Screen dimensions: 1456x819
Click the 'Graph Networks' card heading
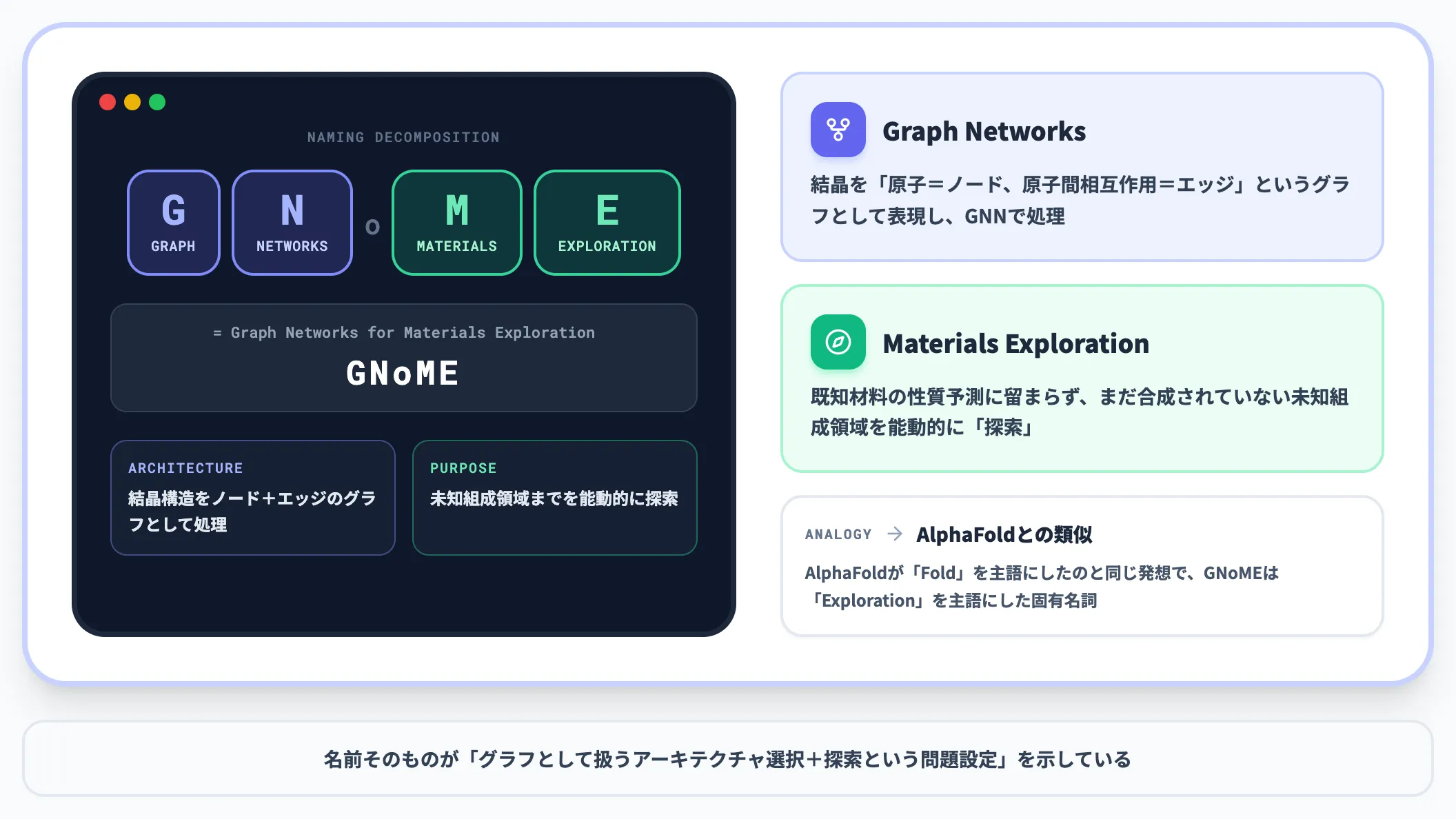(984, 131)
